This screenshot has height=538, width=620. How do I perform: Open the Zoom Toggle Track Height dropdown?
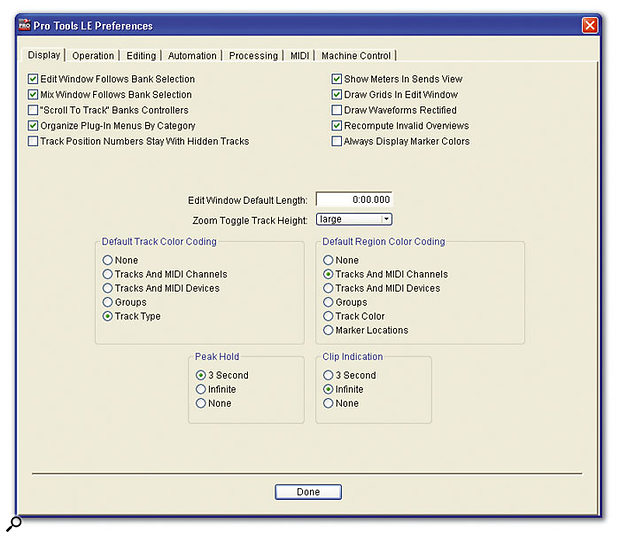click(354, 219)
